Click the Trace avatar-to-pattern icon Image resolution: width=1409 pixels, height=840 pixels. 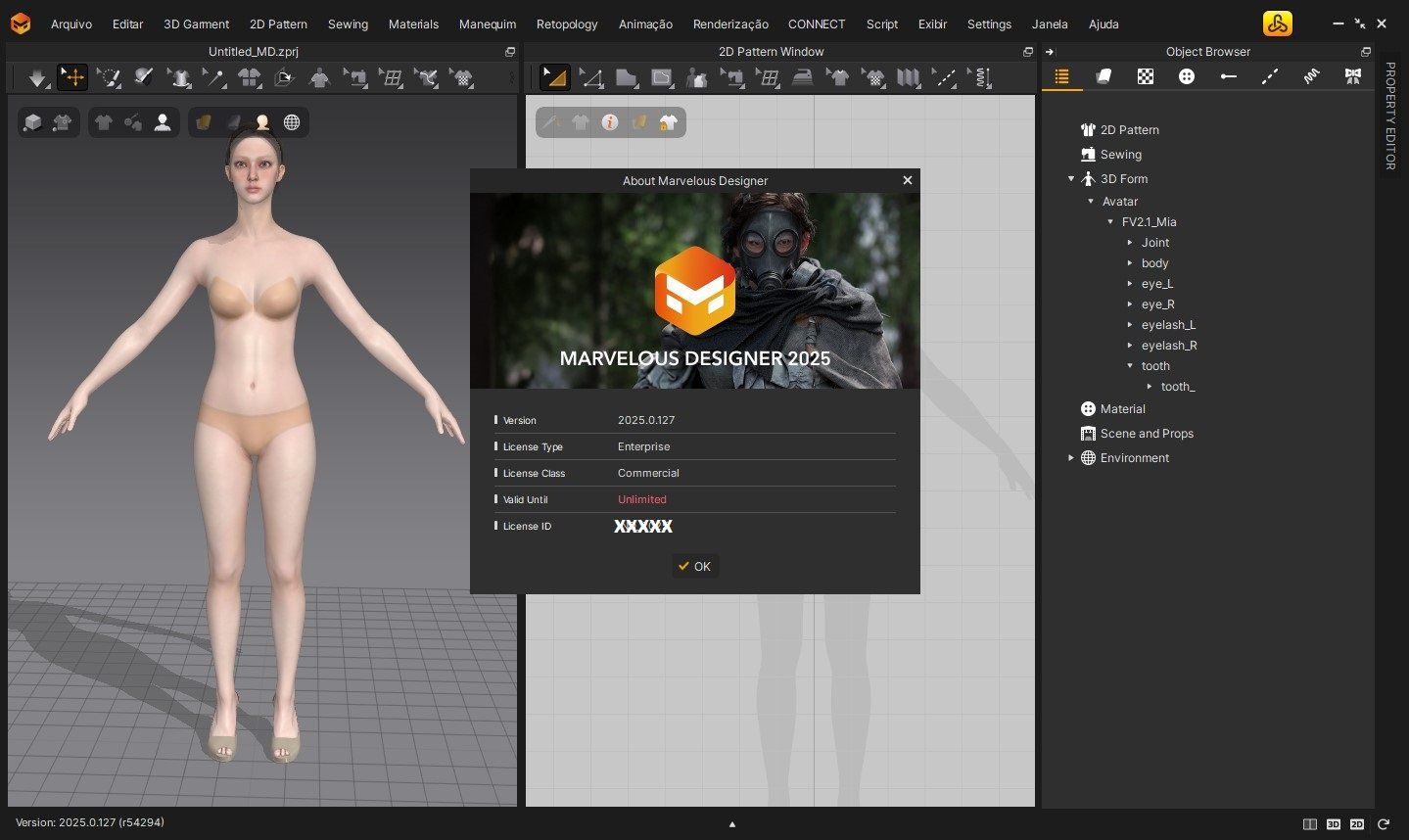pos(697,77)
